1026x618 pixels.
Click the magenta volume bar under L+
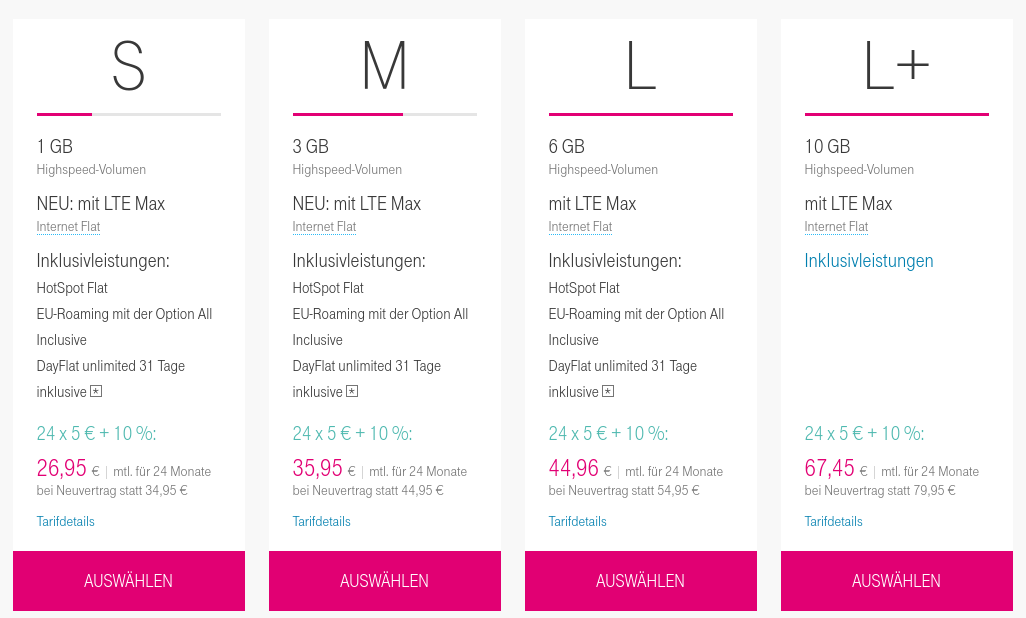[x=897, y=114]
